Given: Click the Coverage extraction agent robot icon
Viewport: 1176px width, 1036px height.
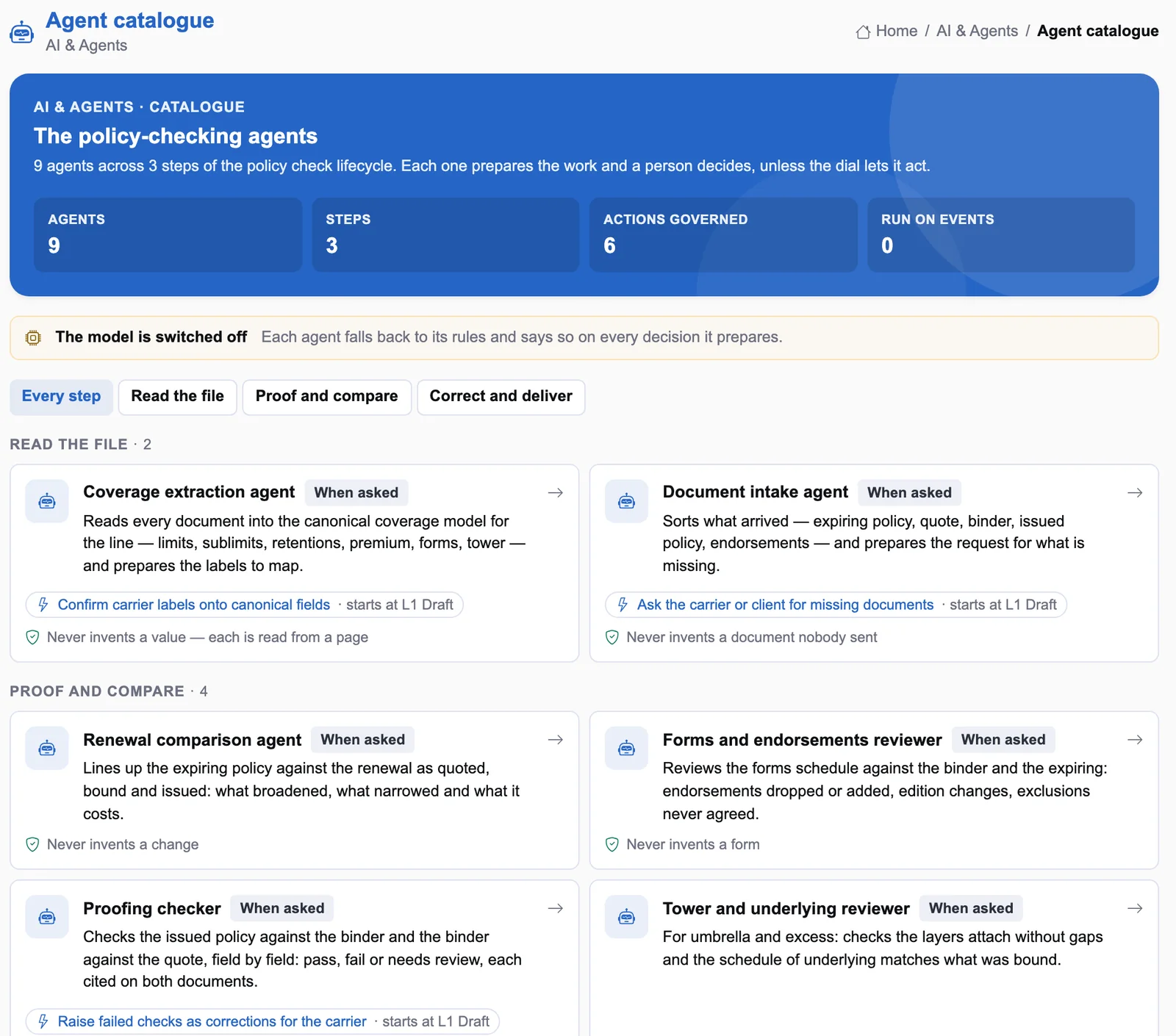Looking at the screenshot, I should click(47, 502).
